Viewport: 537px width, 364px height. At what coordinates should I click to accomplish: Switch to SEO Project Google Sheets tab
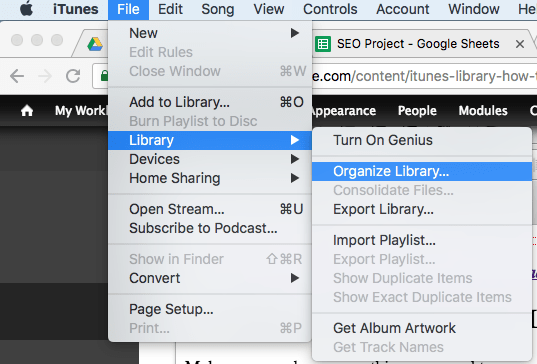(x=418, y=44)
